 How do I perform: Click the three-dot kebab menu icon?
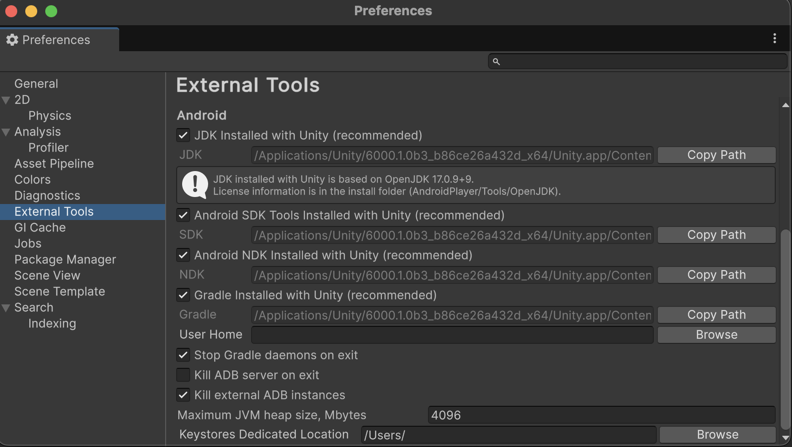click(774, 39)
